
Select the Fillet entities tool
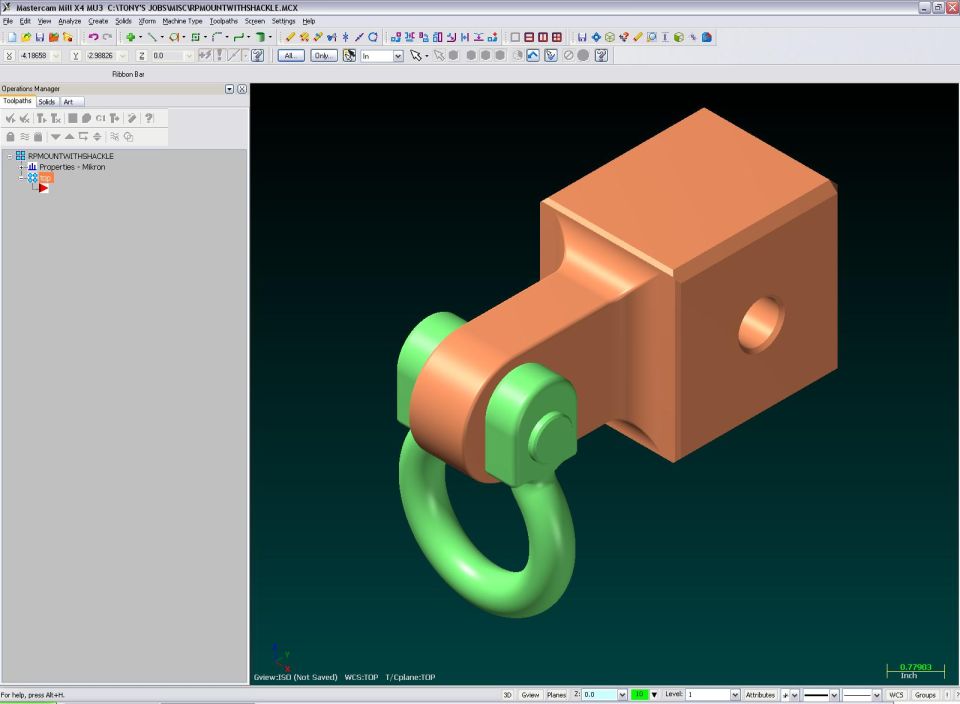[x=217, y=37]
